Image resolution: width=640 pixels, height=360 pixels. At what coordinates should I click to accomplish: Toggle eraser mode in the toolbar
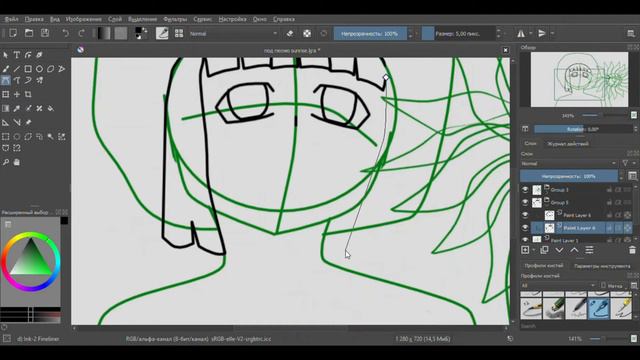tap(290, 33)
